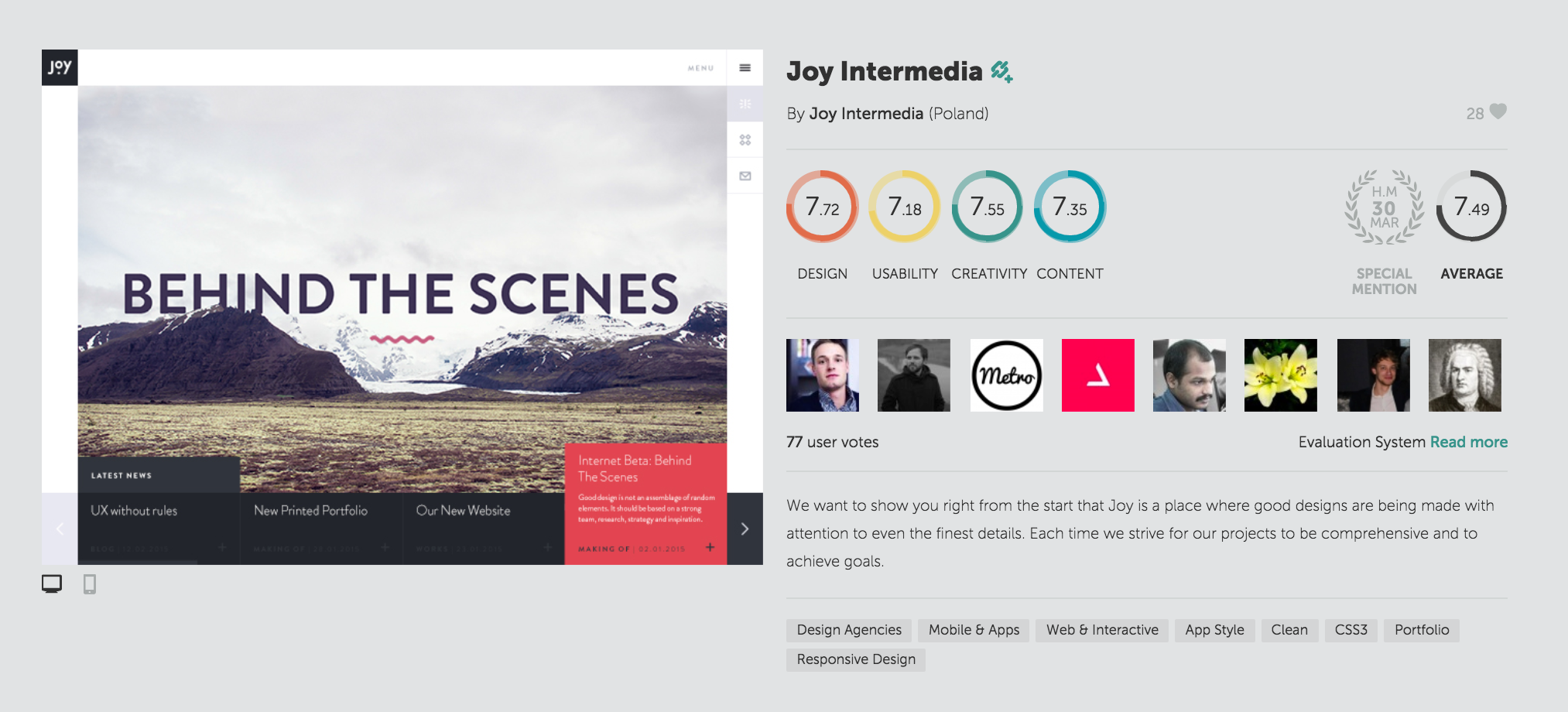Click the four-dots grid icon in preview sidebar

click(x=745, y=140)
